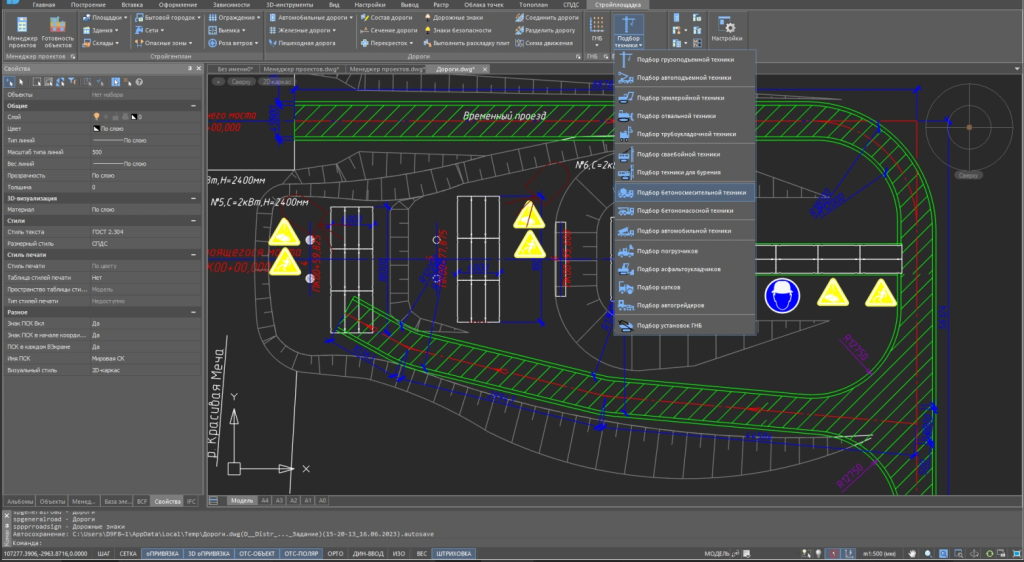1024x562 pixels.
Task: Disable ШТРИХОВКА in status bar
Action: 453,552
